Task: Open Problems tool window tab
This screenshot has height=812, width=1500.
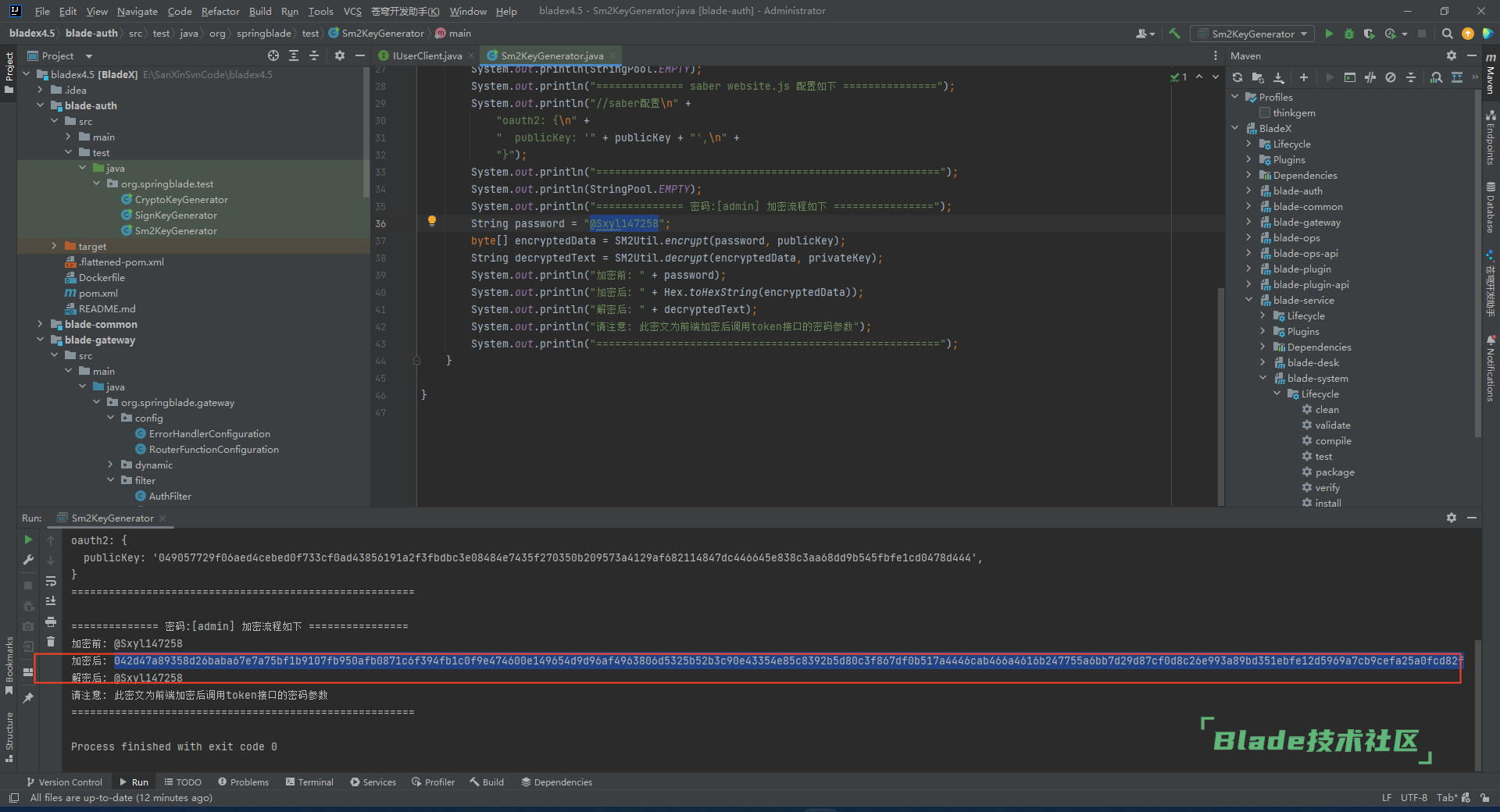Action: pos(243,782)
